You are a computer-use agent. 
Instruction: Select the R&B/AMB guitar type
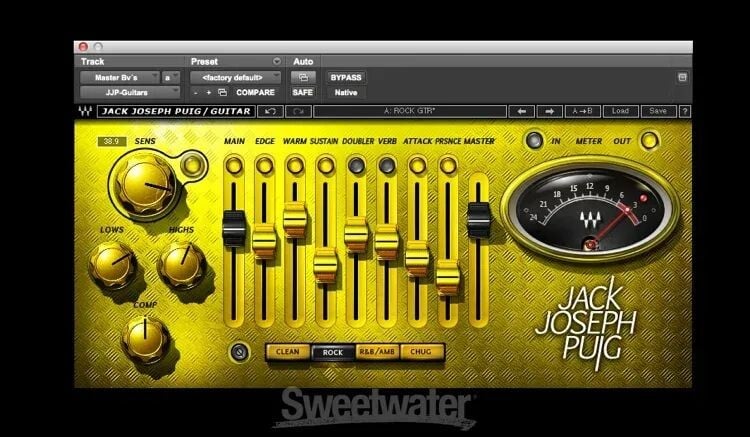coord(377,352)
